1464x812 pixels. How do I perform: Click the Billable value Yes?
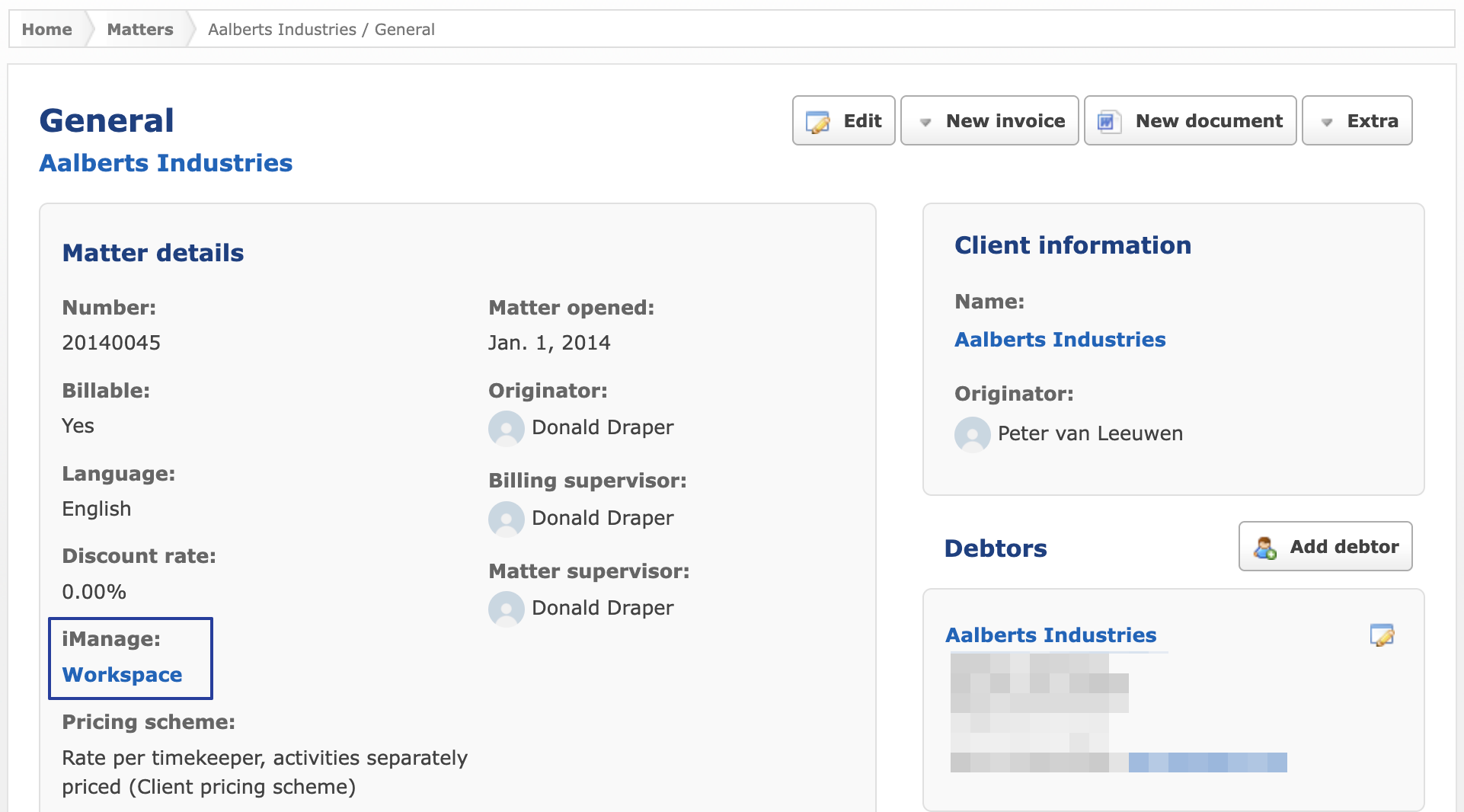(x=78, y=426)
